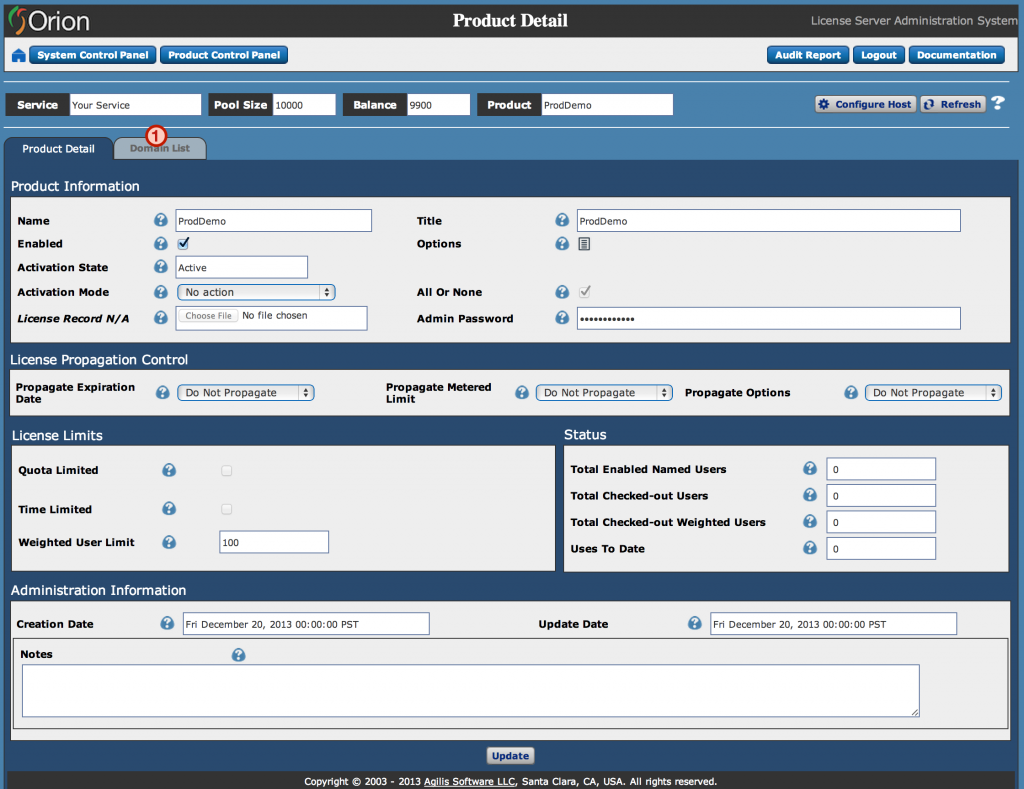
Task: Toggle the Time Limited checkbox
Action: tap(226, 509)
